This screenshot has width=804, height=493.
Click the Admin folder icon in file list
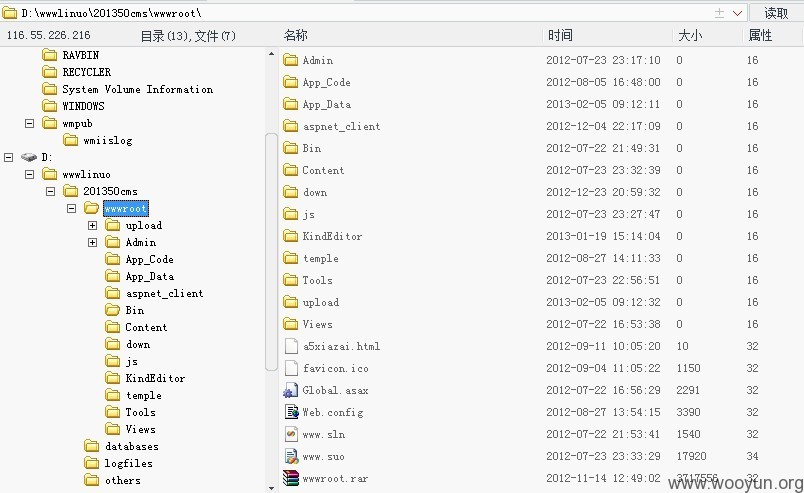(x=291, y=60)
